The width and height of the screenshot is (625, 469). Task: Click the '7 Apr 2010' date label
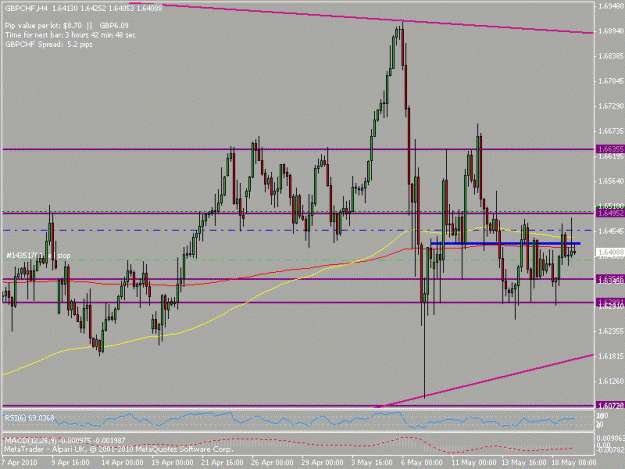click(19, 463)
